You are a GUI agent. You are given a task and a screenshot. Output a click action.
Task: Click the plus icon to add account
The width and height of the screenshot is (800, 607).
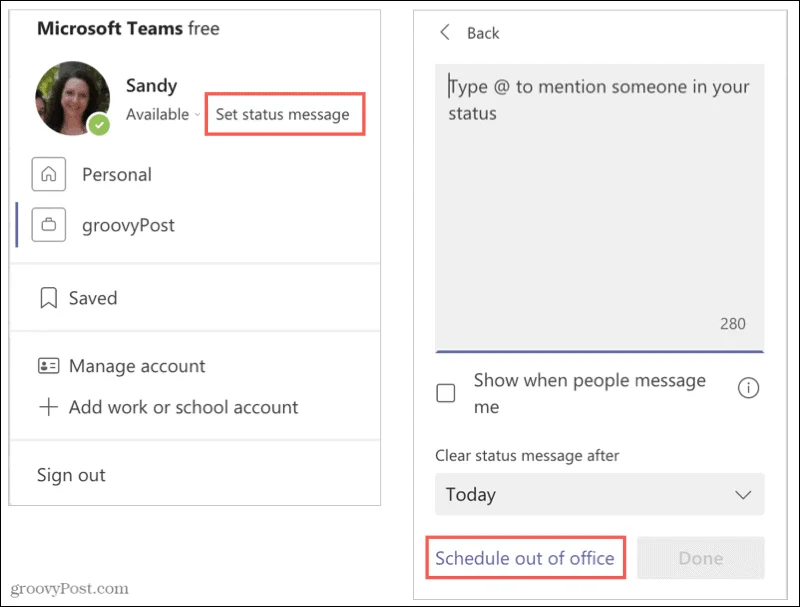(x=48, y=407)
